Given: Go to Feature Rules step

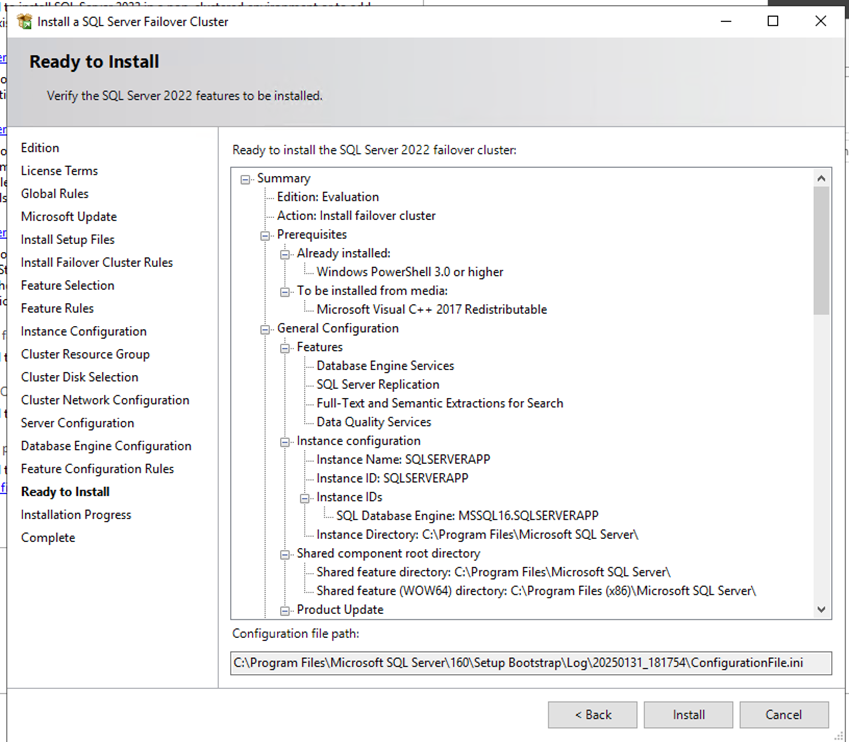Looking at the screenshot, I should point(57,308).
